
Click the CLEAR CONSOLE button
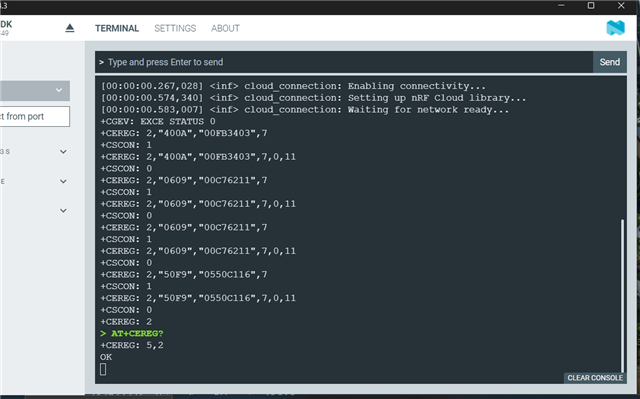[x=595, y=378]
